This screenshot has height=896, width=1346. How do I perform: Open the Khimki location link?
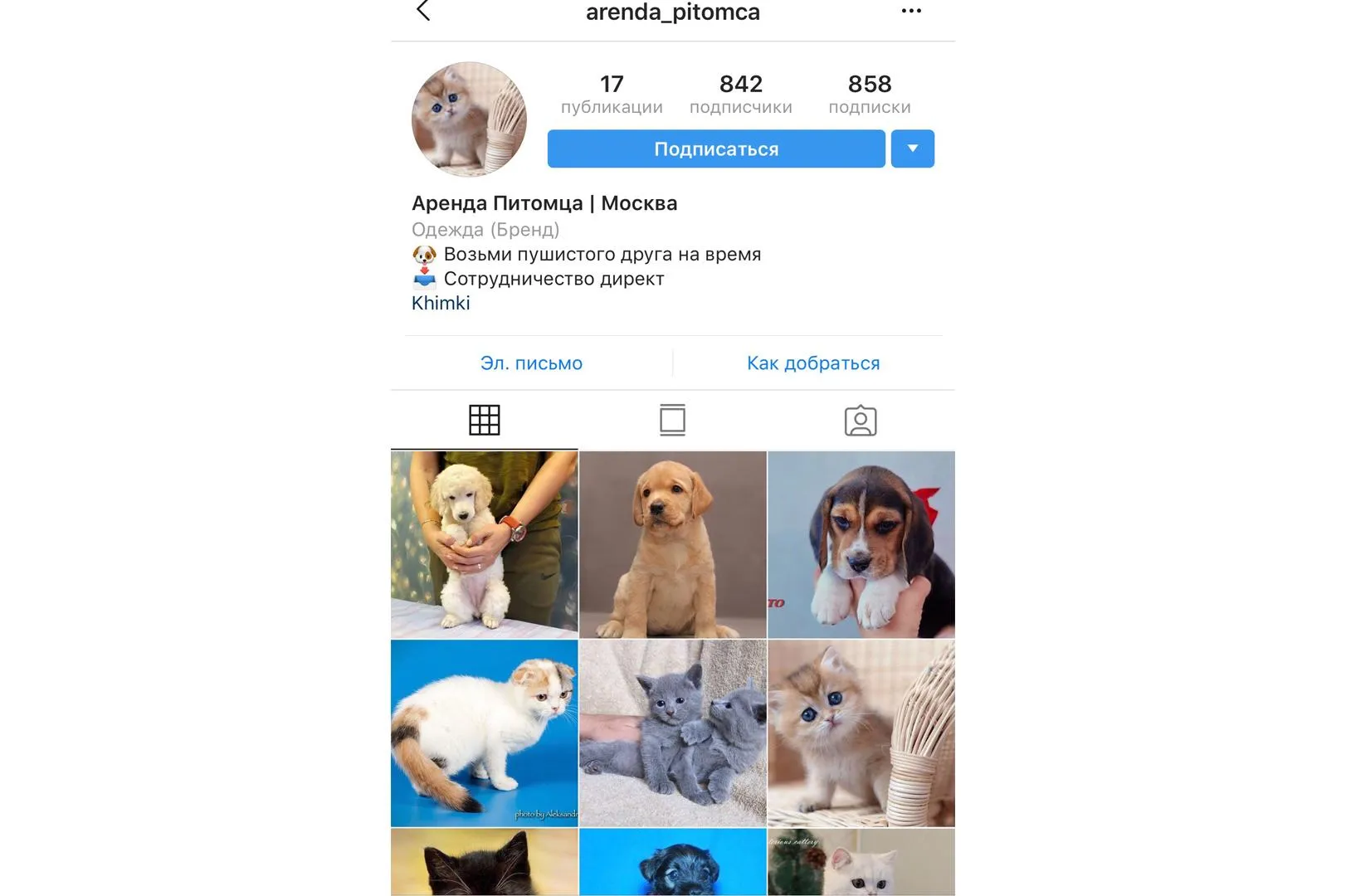pos(441,303)
